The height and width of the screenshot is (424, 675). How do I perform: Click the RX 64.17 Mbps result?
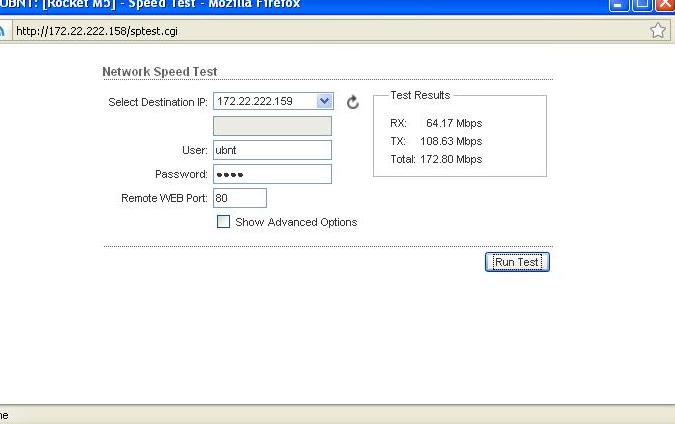click(x=436, y=123)
